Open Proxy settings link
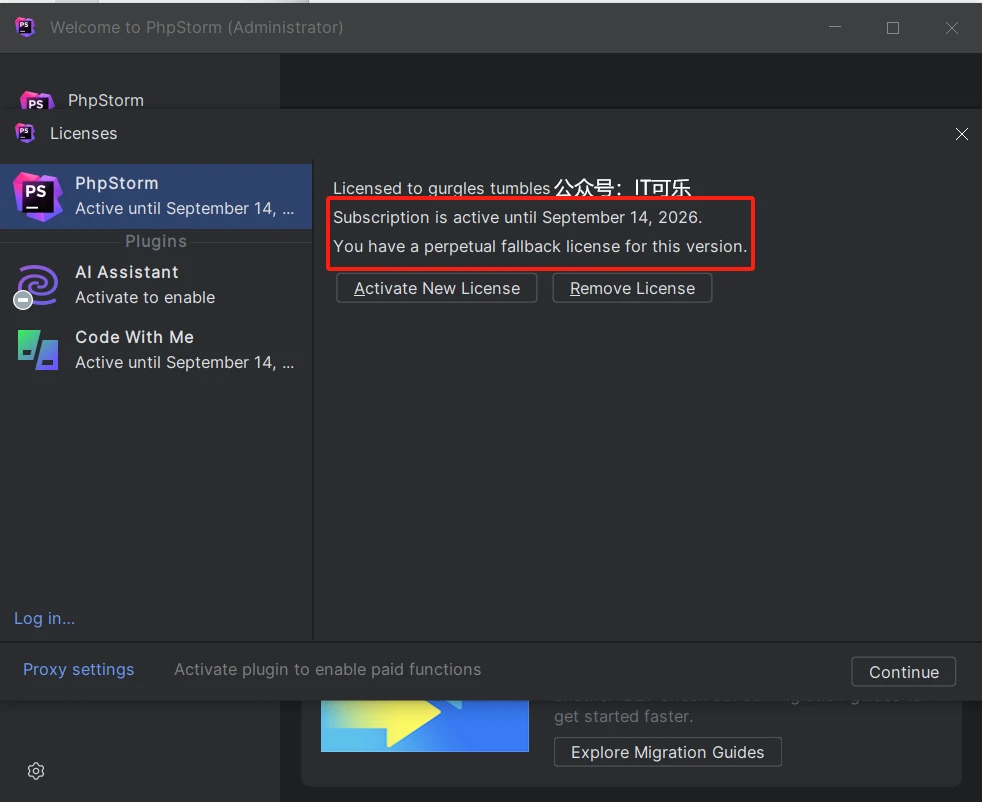The image size is (982, 802). point(78,669)
